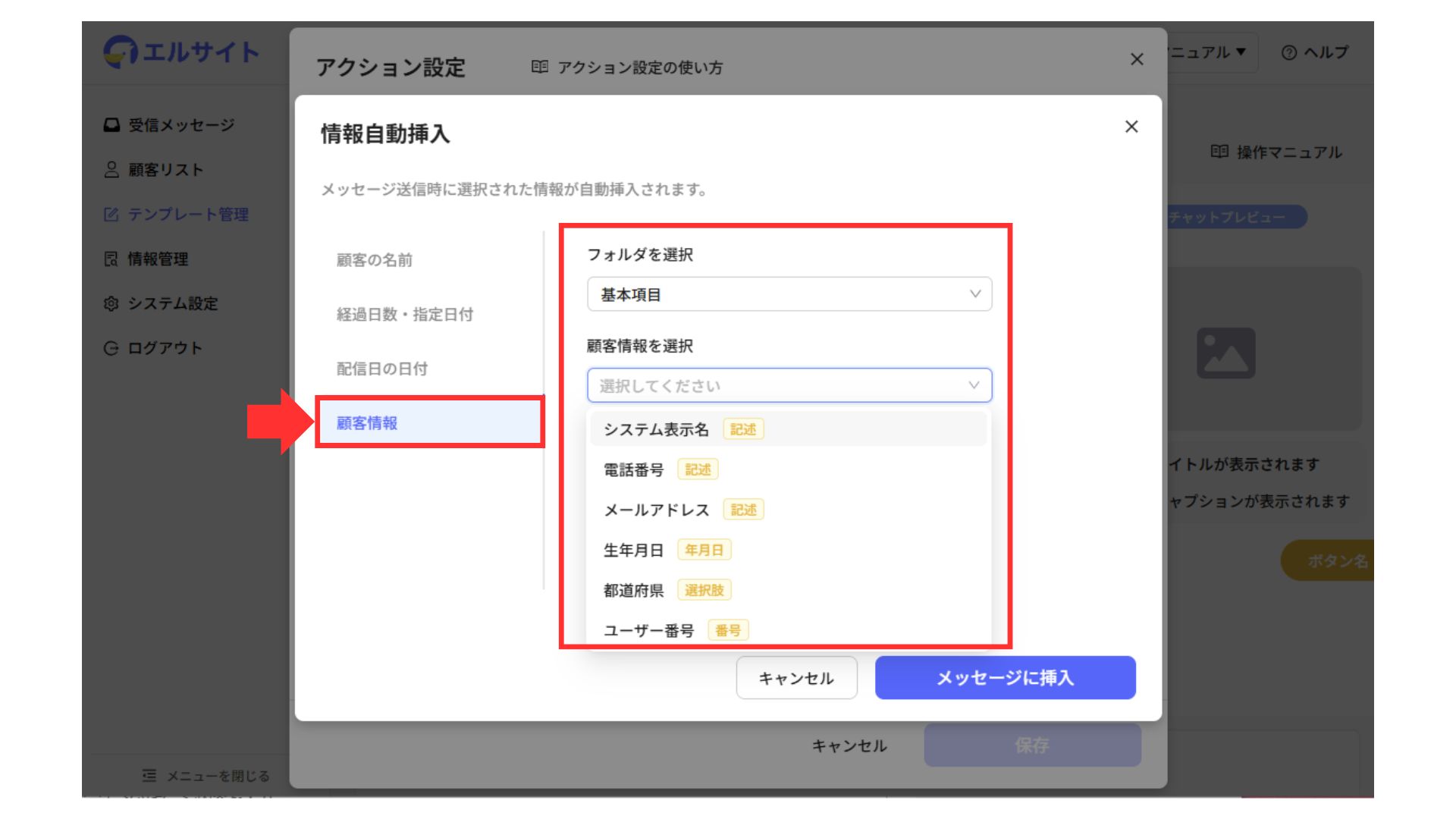Click the 顧客情報を選択 dropdown field
Screen dimensions: 1456x819
[x=789, y=385]
